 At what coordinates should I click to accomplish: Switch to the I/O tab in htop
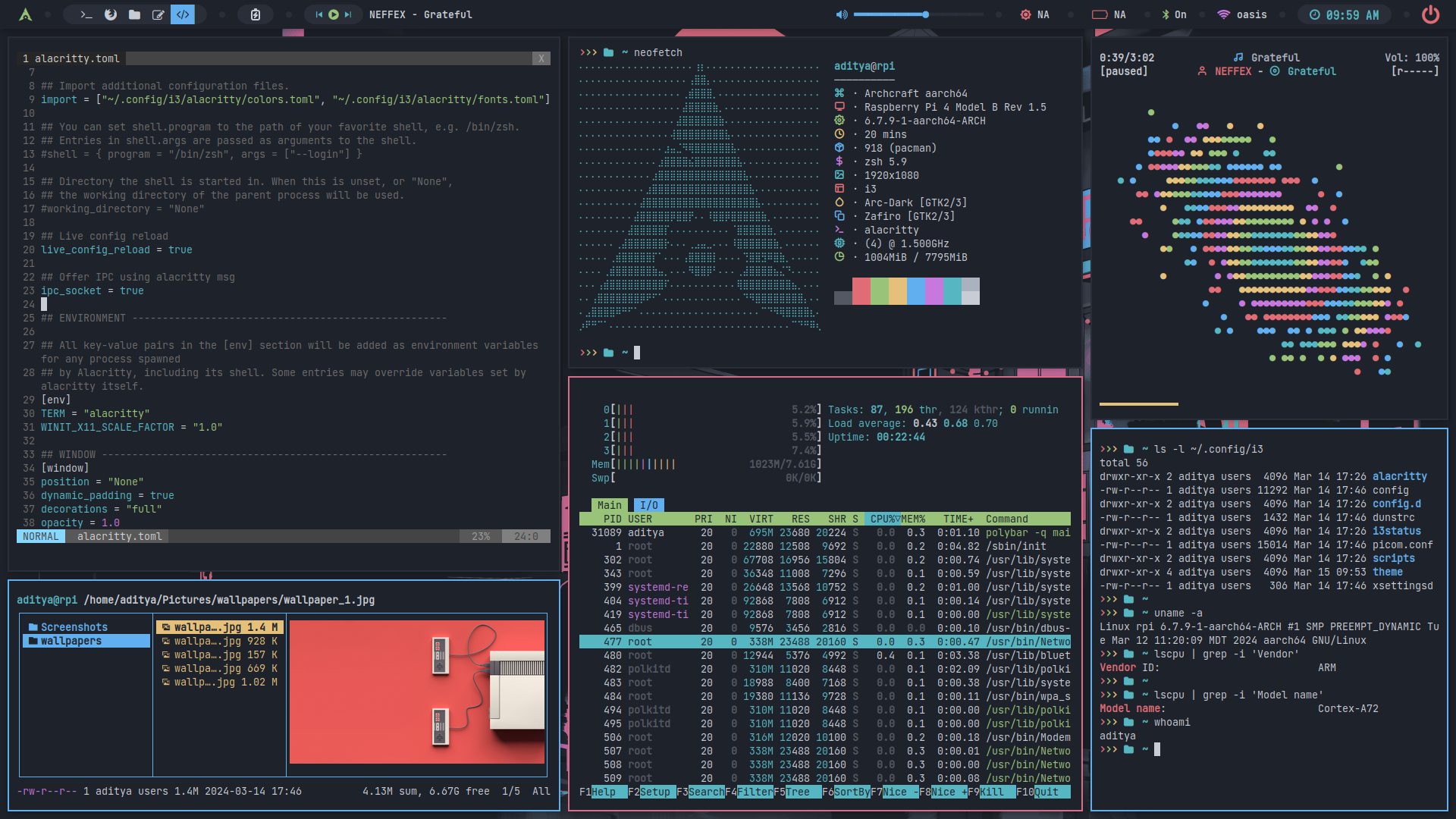pos(649,505)
